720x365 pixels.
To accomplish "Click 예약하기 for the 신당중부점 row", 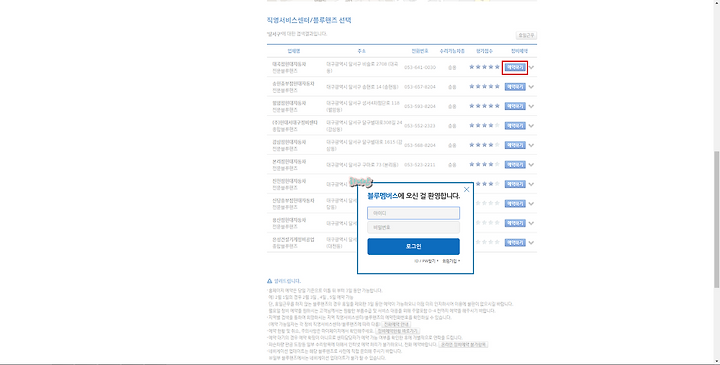I will click(x=515, y=203).
